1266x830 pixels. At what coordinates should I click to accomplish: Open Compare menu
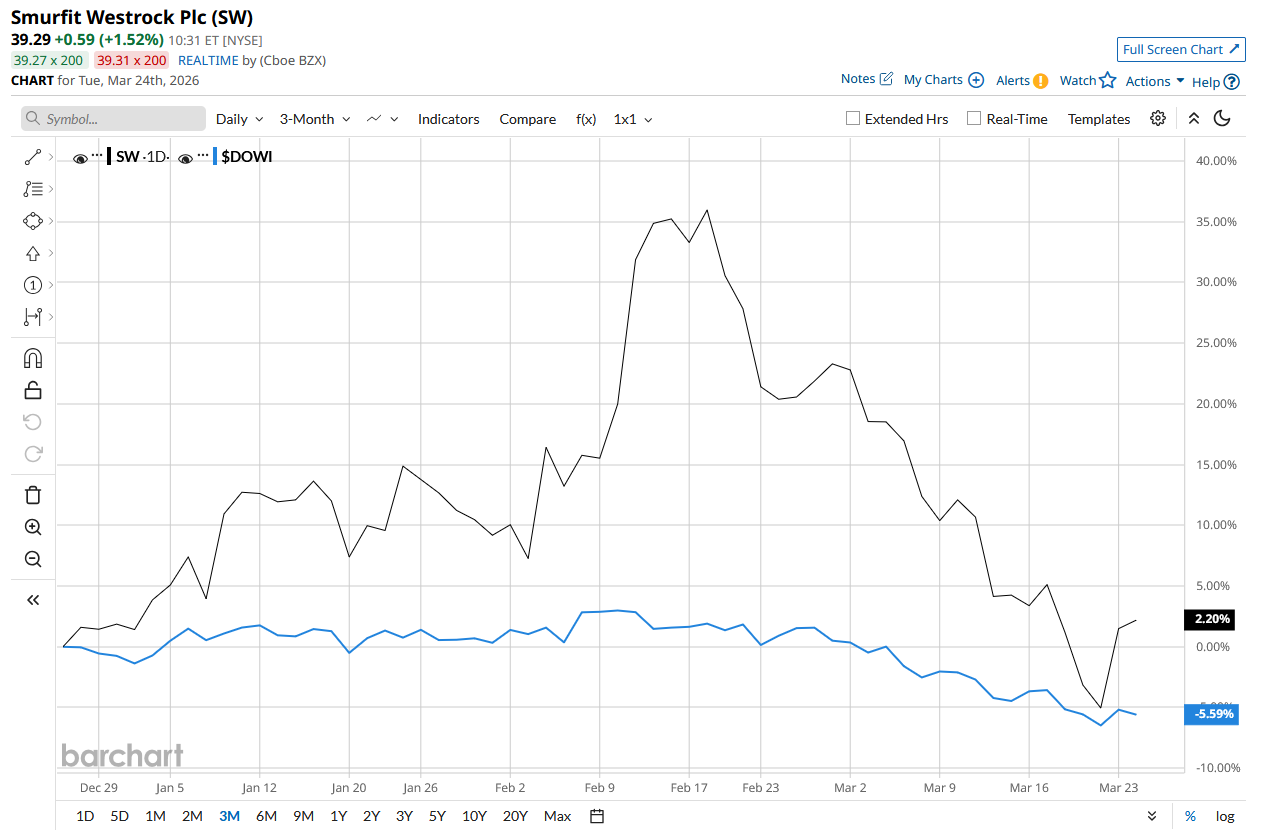[527, 118]
